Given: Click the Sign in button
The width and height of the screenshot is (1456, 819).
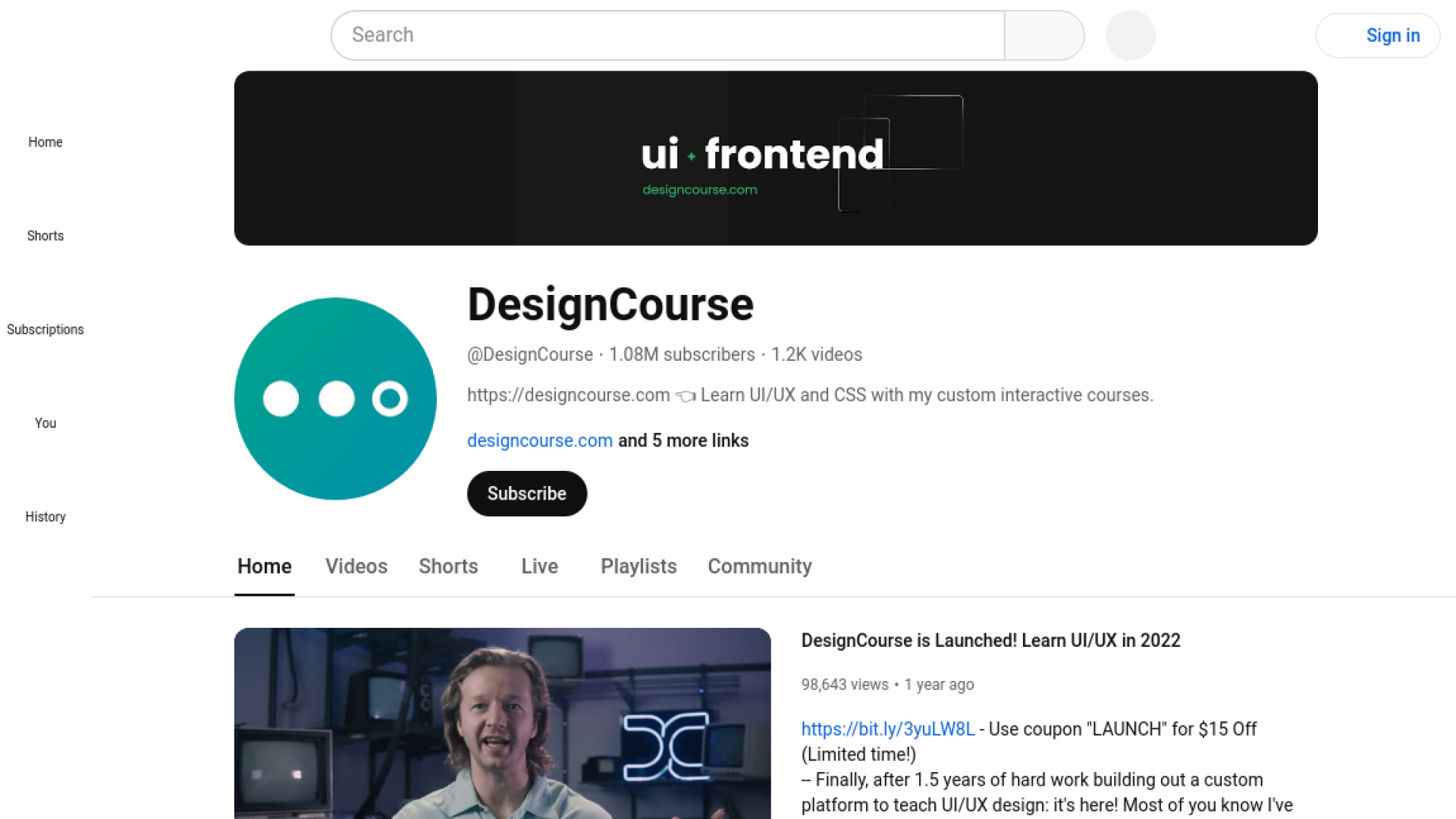Looking at the screenshot, I should (1377, 35).
